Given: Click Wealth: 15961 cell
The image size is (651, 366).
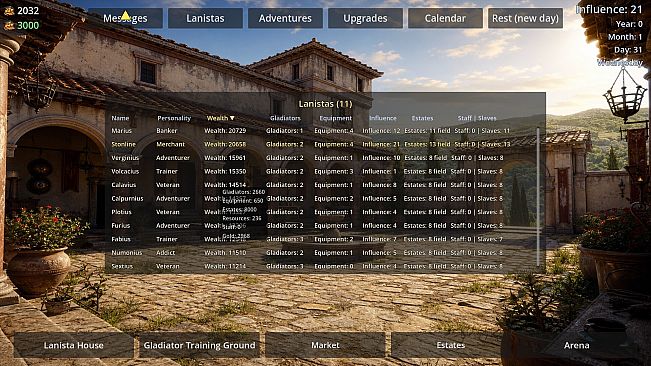Looking at the screenshot, I should pos(225,158).
